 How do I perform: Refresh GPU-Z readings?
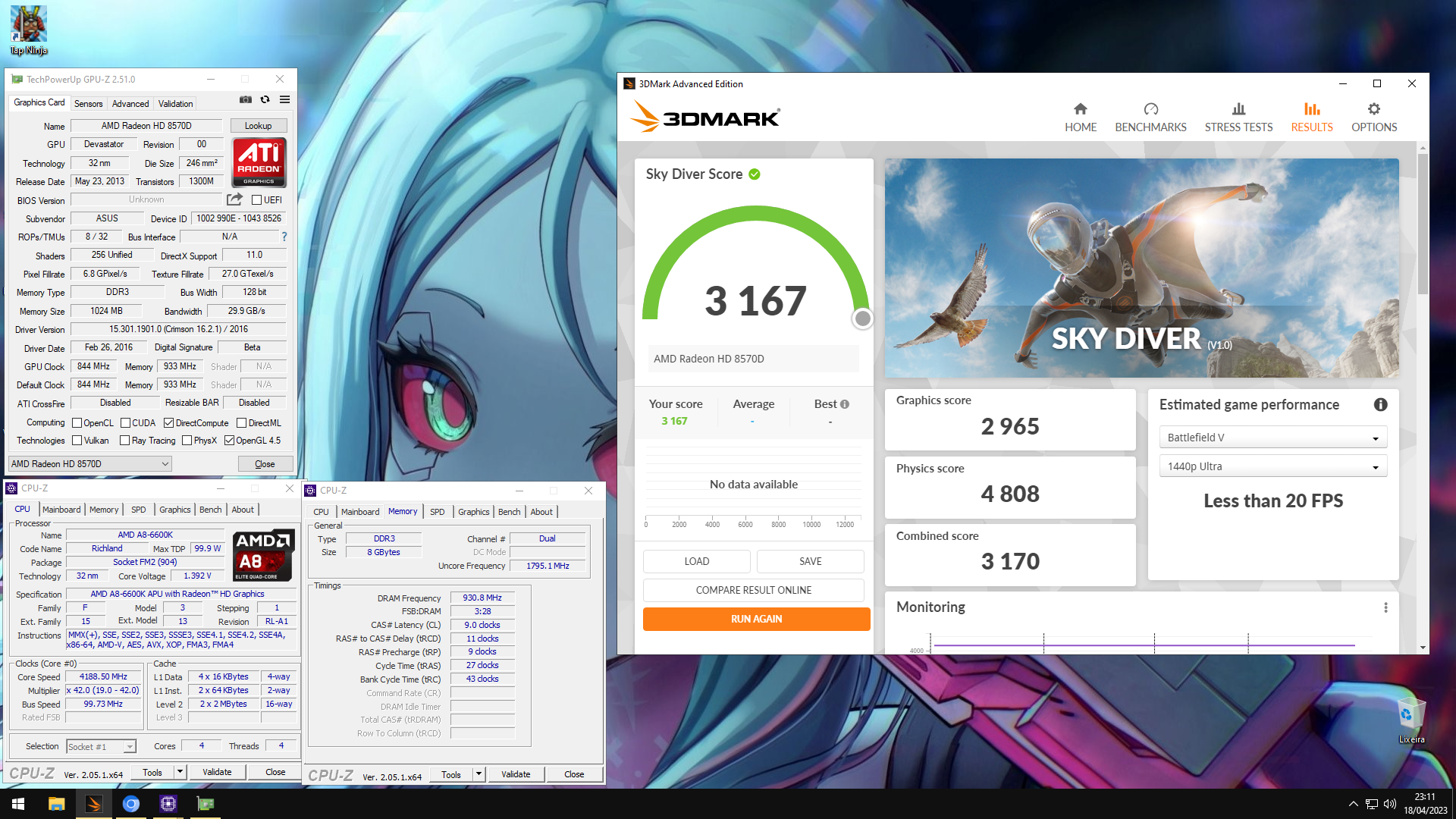(x=265, y=99)
